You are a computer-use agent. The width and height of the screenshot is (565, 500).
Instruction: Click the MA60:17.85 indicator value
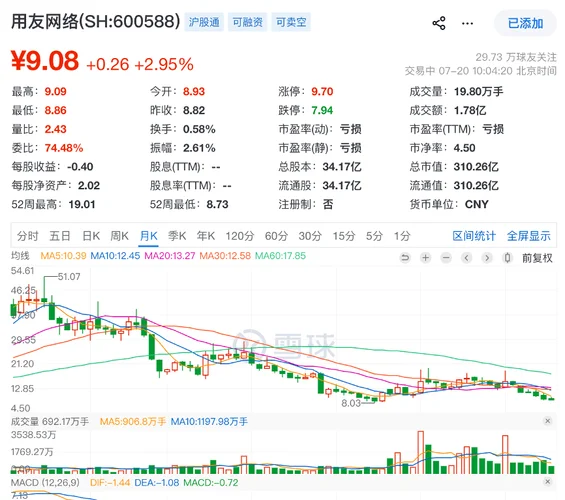[x=280, y=256]
